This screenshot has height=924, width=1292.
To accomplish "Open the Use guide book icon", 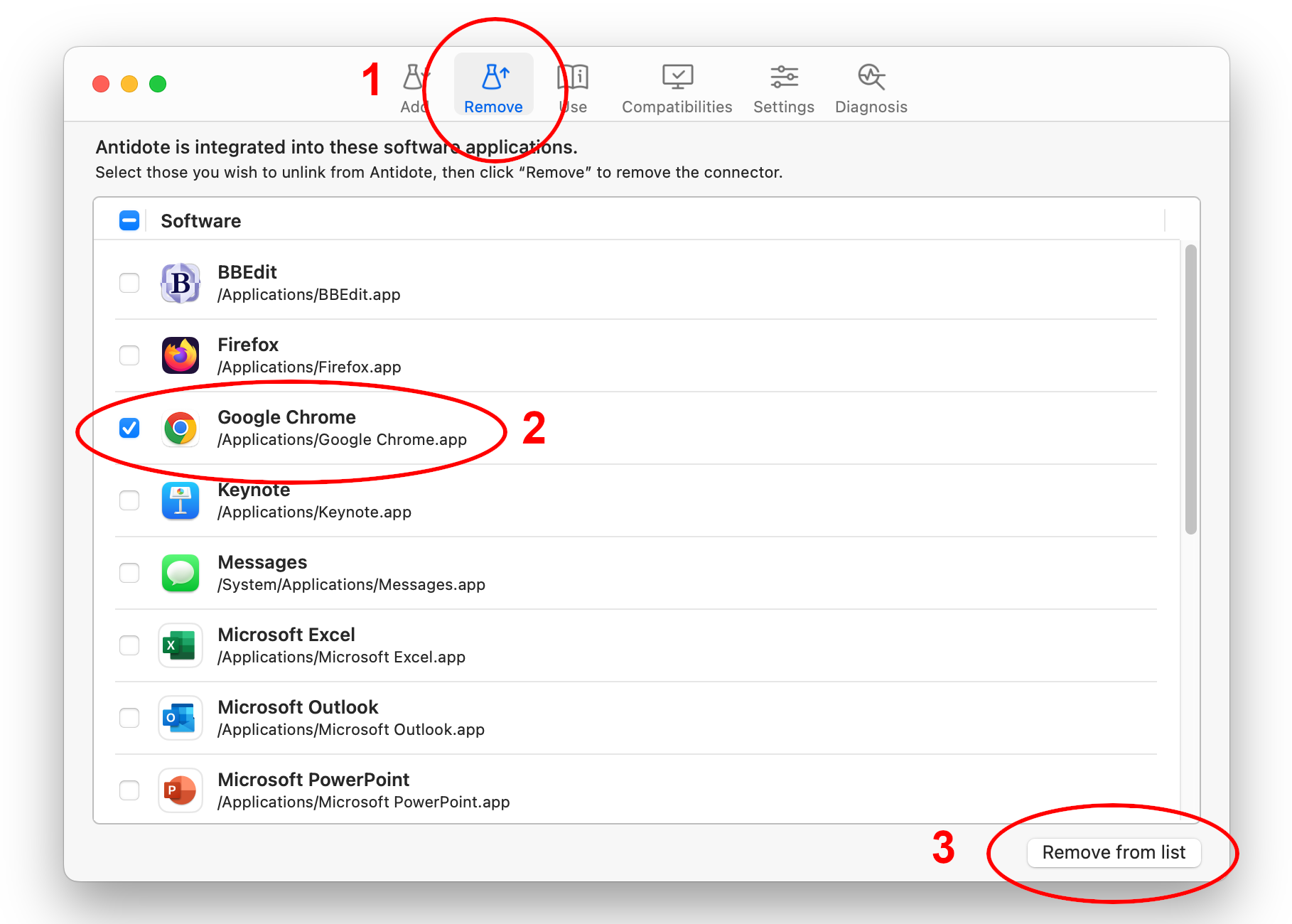I will coord(573,77).
